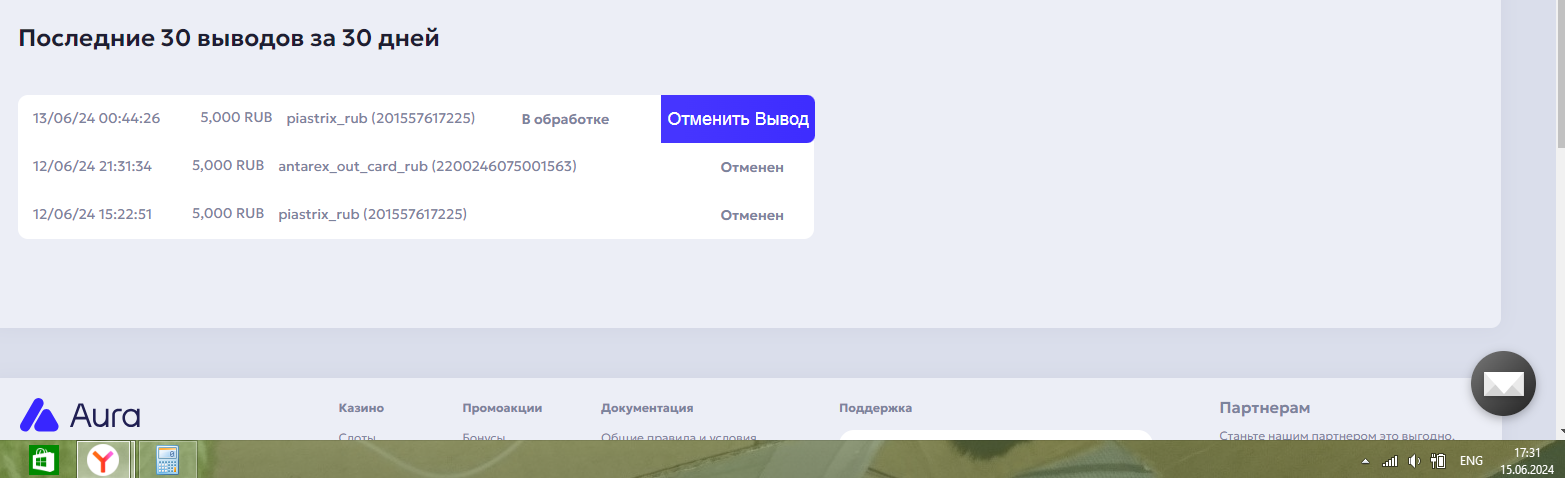Change ENG input language
1565x478 pixels.
click(x=1471, y=461)
